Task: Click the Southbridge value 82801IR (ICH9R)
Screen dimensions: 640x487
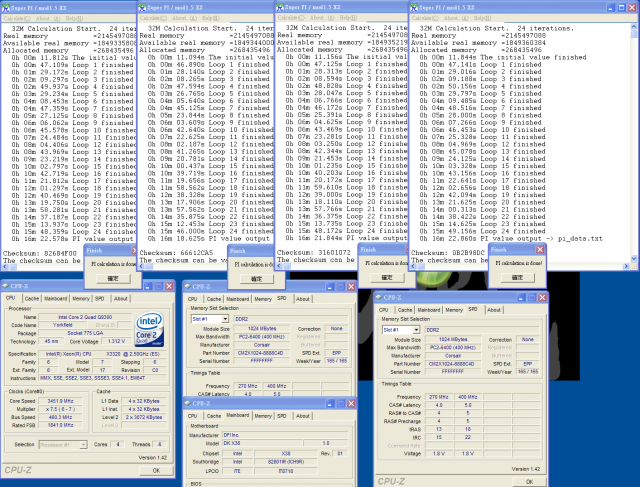Action: click(x=286, y=462)
